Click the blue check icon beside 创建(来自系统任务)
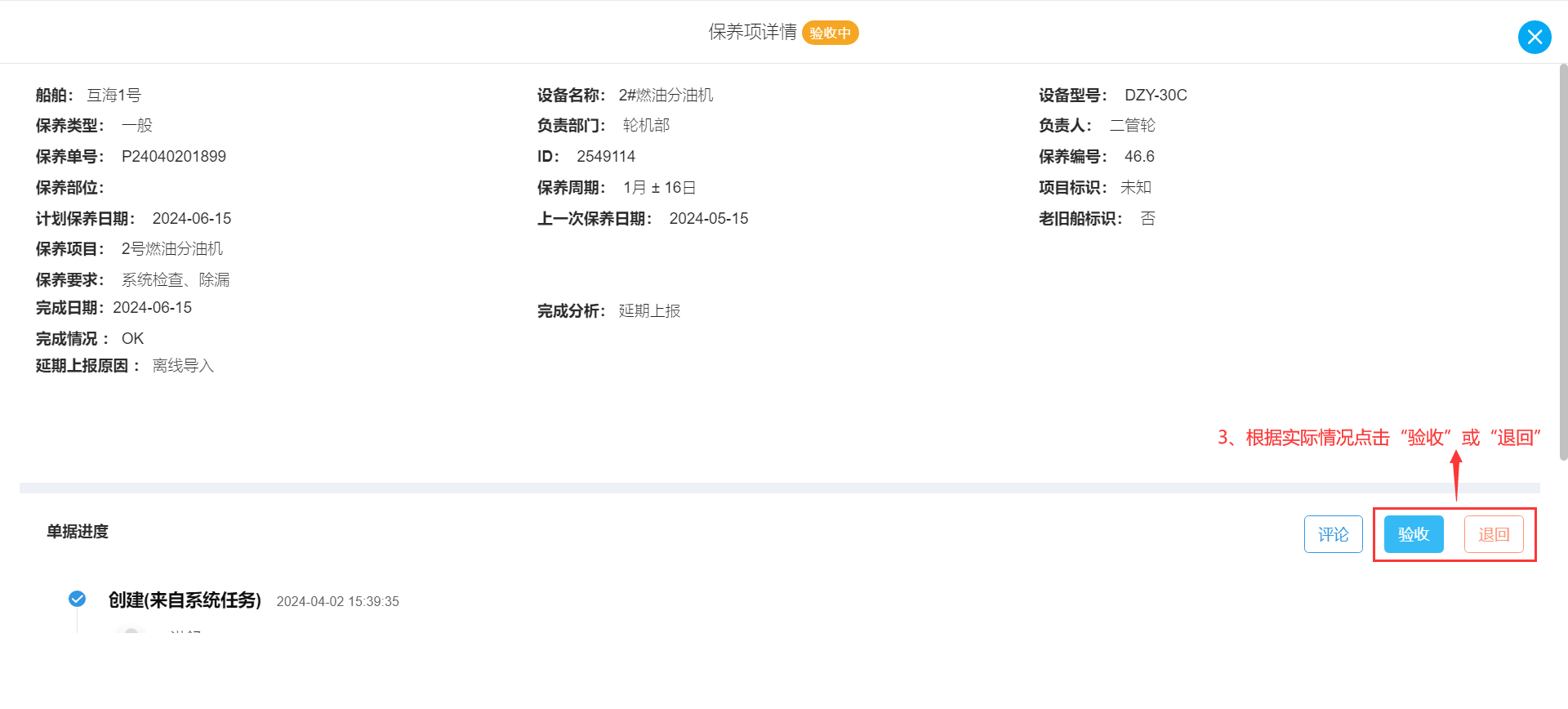Screen dimensions: 1568x709 point(77,600)
